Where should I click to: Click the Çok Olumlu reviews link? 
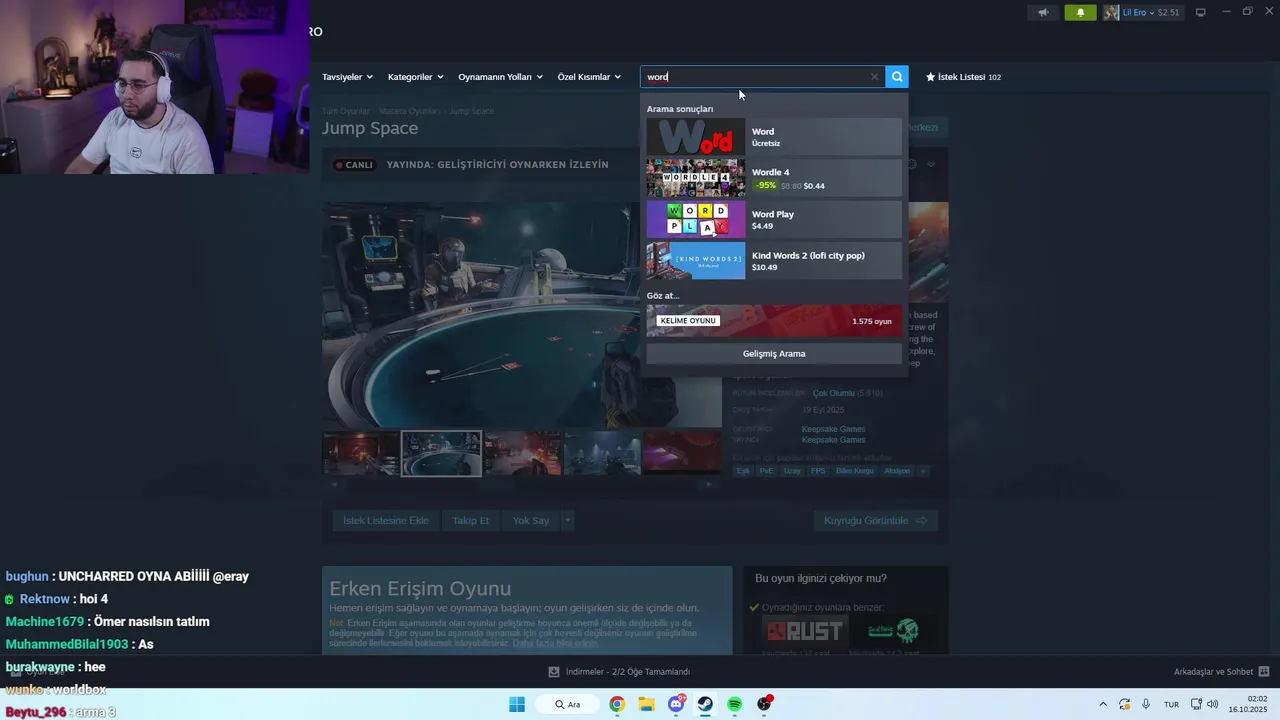833,393
